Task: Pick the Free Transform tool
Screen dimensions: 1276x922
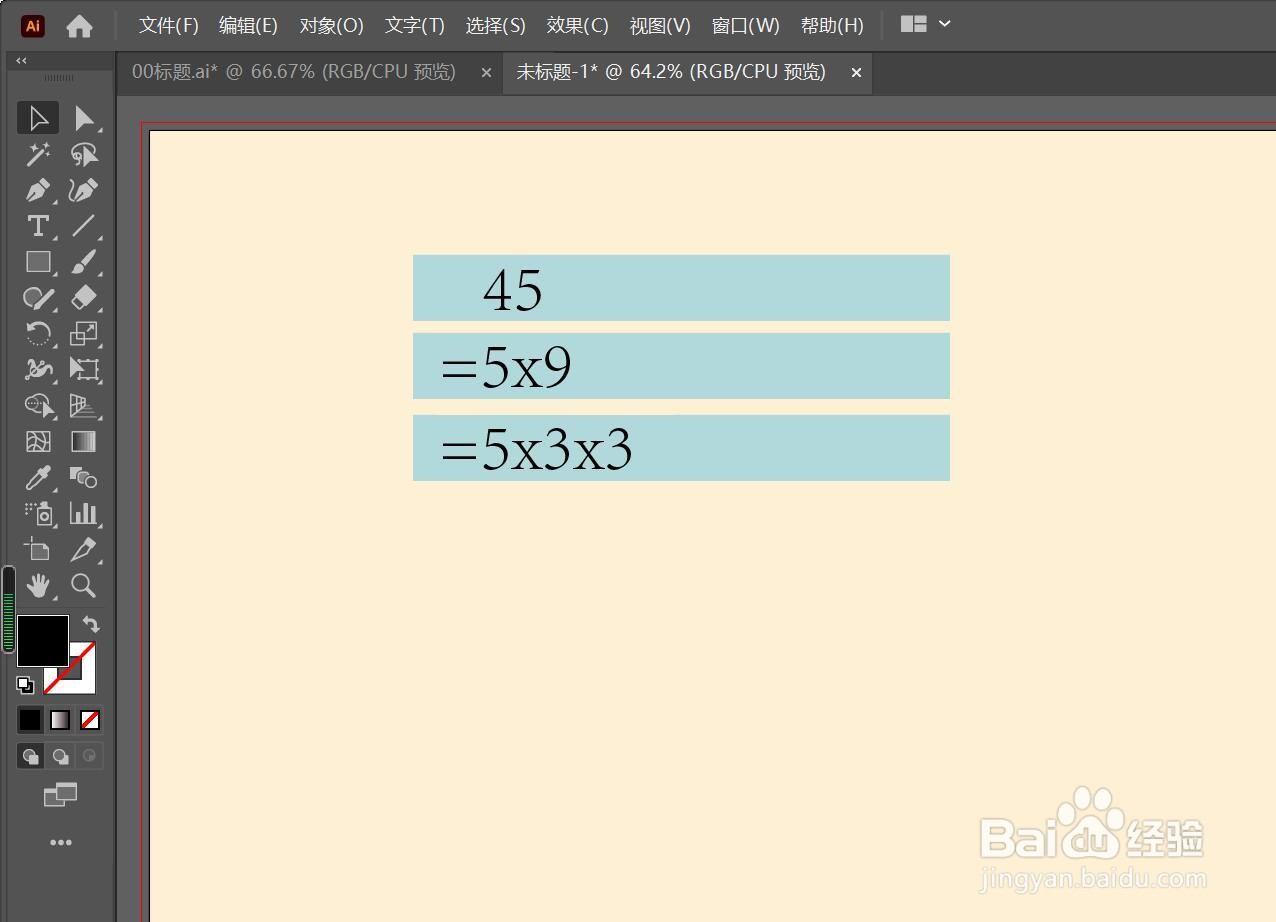Action: [x=84, y=370]
